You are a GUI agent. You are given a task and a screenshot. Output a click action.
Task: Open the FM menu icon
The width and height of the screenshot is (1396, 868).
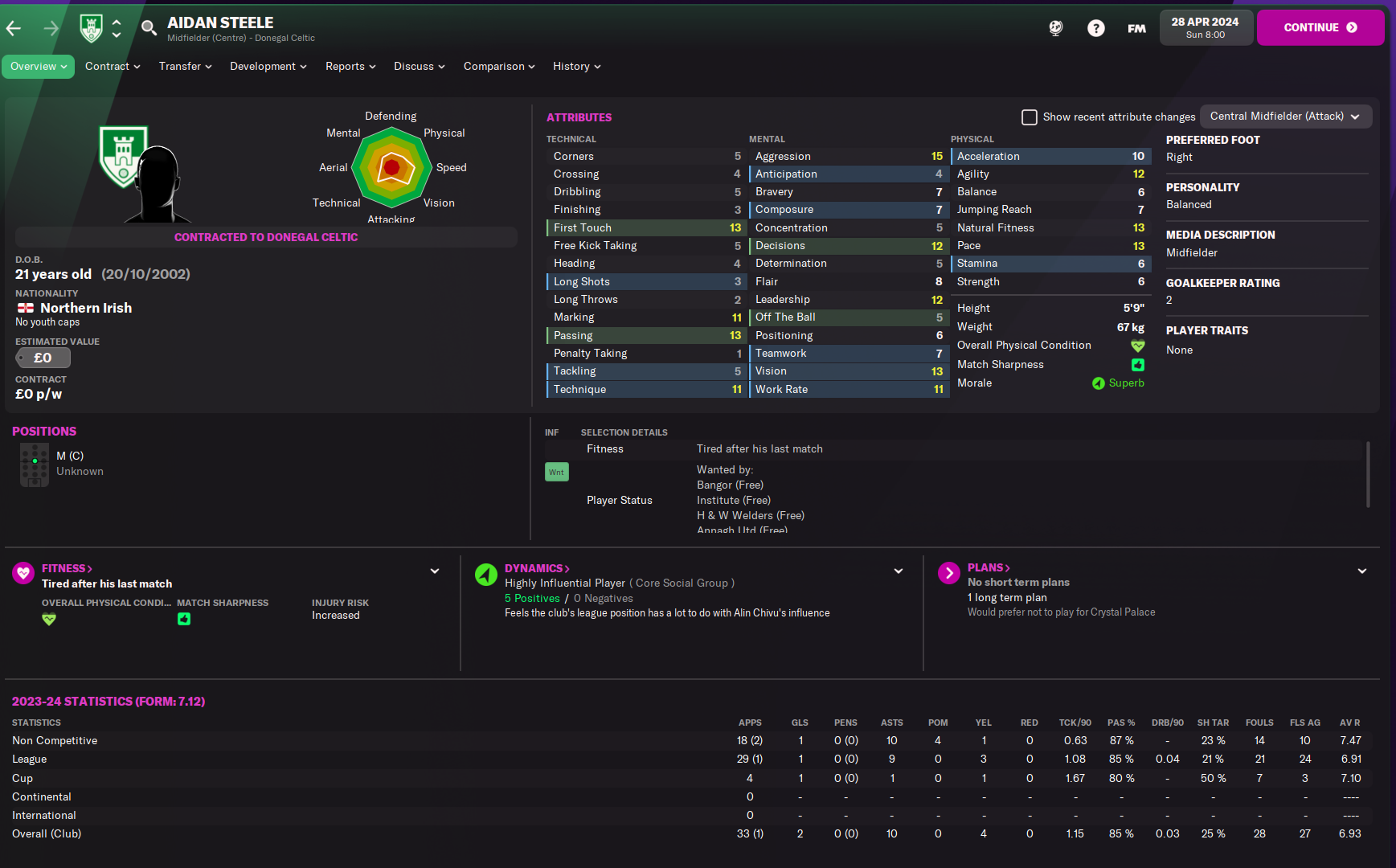coord(1136,28)
